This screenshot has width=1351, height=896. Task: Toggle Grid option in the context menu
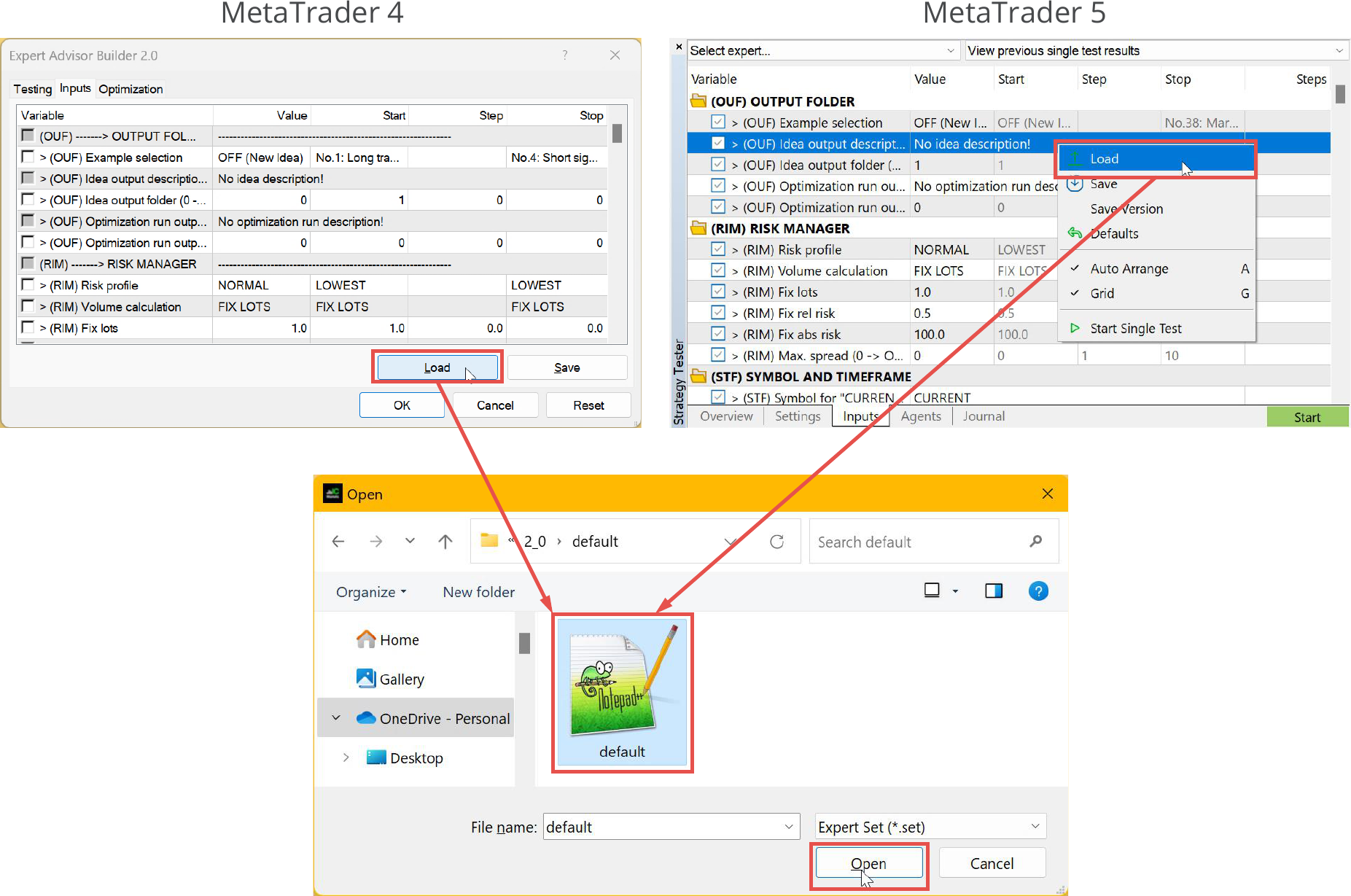tap(1156, 294)
